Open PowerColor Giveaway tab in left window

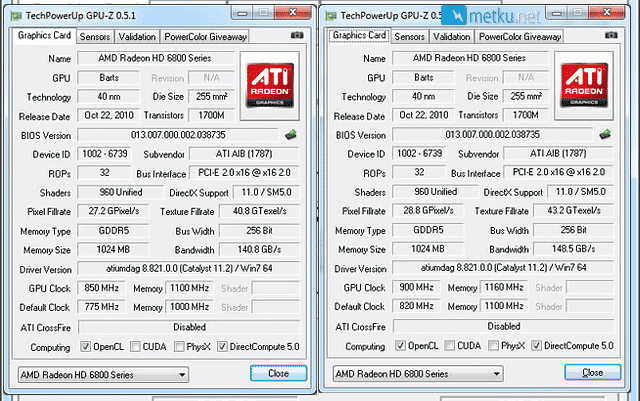(x=205, y=37)
